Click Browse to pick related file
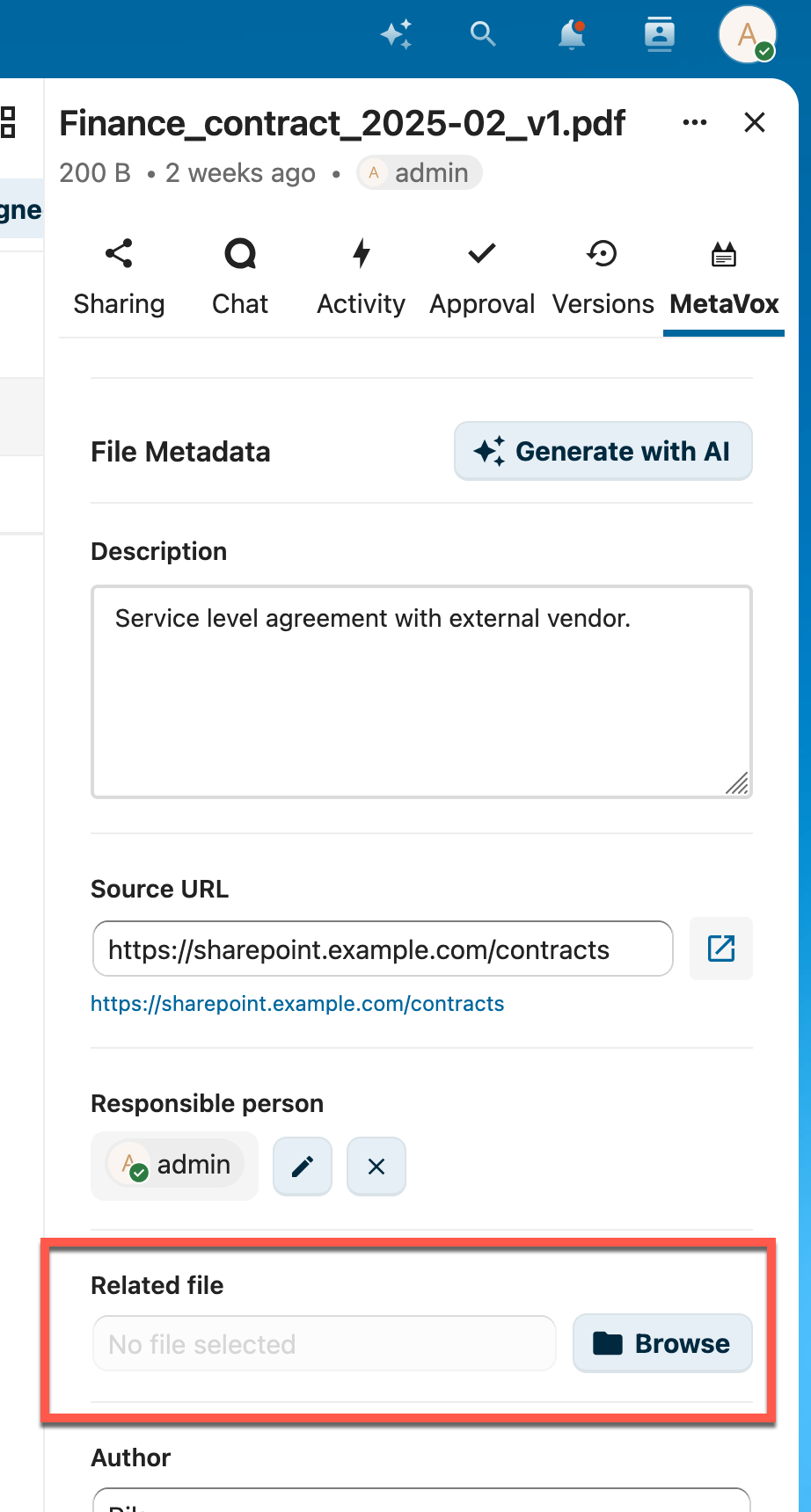This screenshot has height=1512, width=811. [662, 1343]
